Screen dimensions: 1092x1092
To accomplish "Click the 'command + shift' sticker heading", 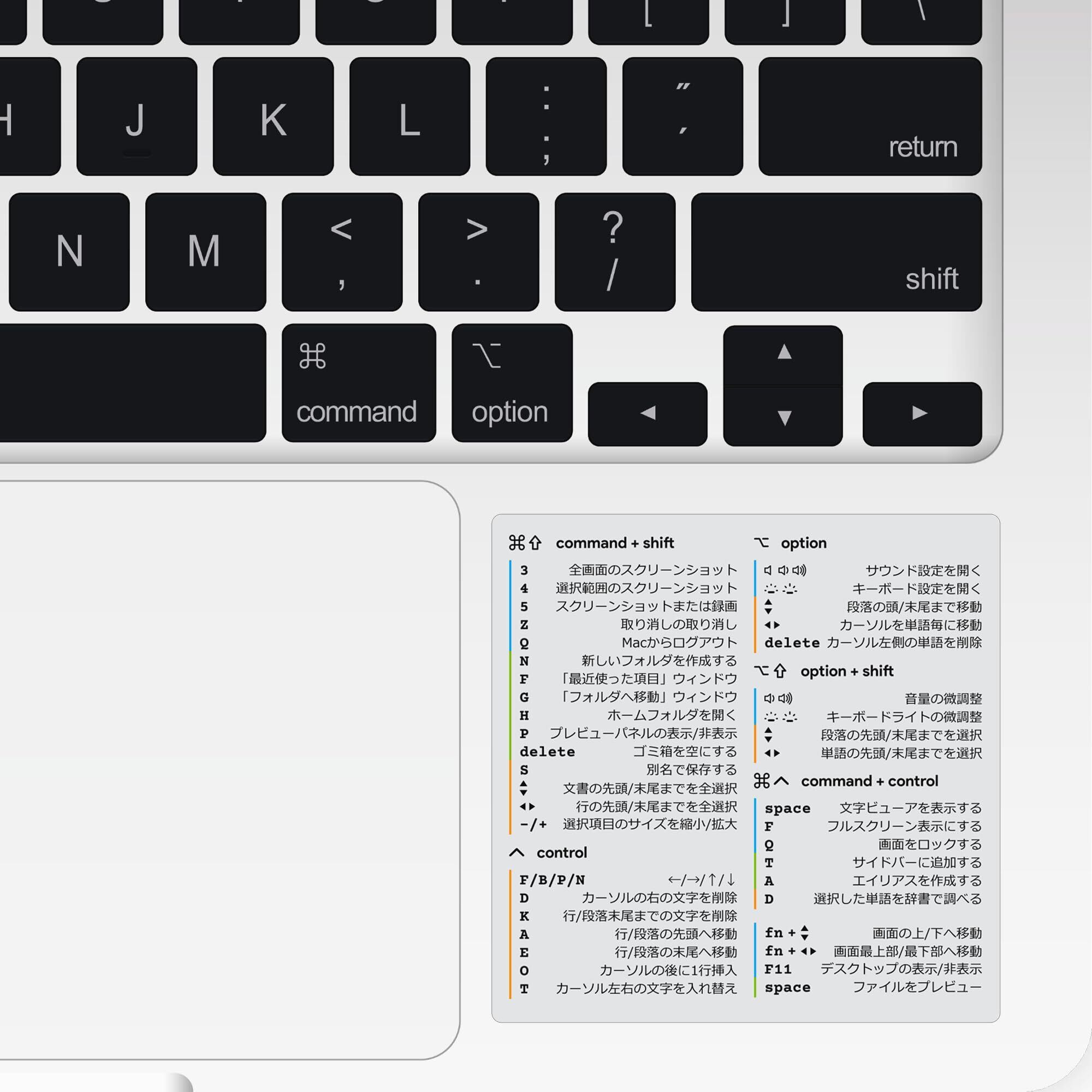I will tap(614, 543).
